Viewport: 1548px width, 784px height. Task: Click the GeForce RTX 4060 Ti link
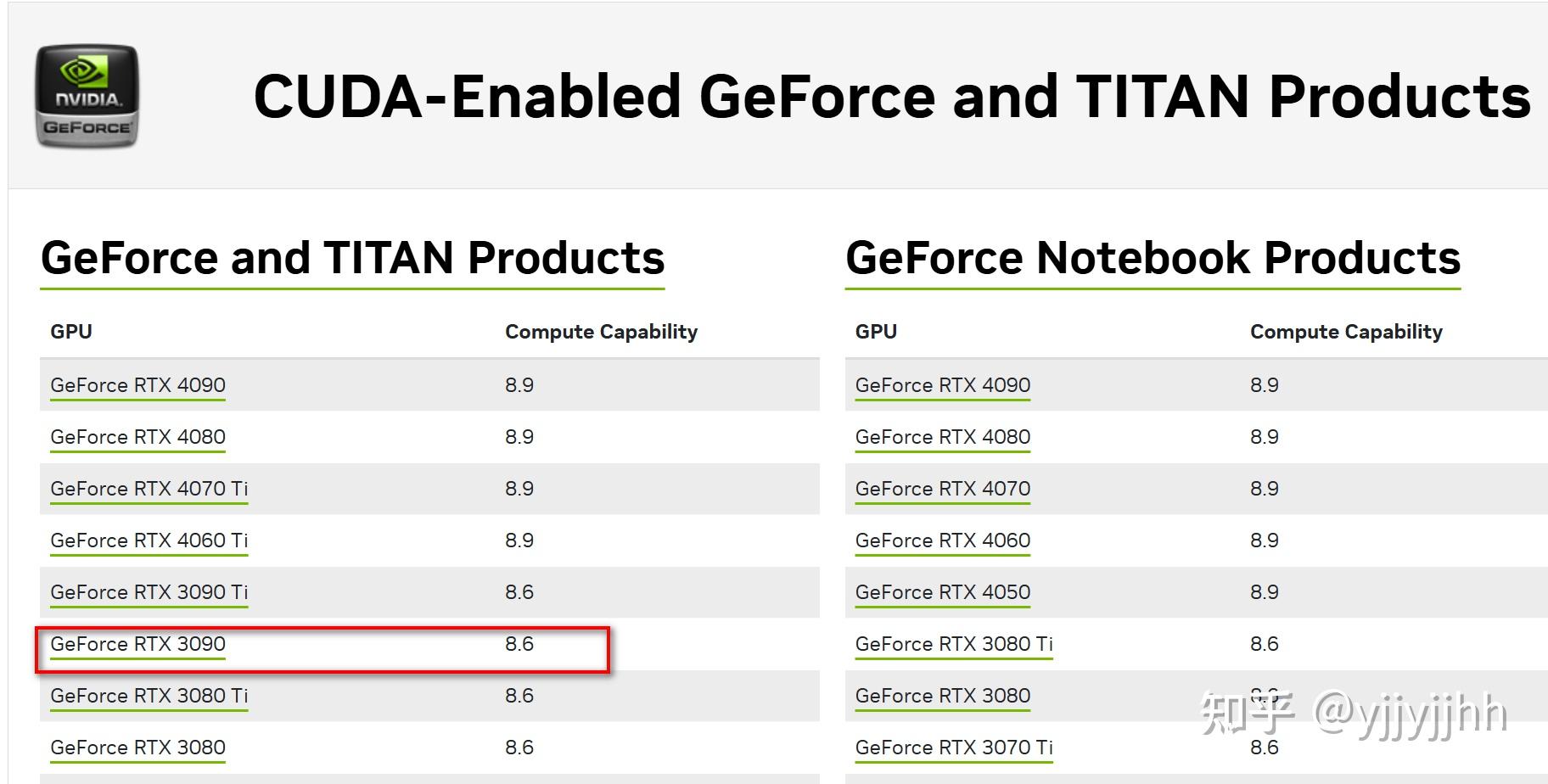click(x=149, y=540)
